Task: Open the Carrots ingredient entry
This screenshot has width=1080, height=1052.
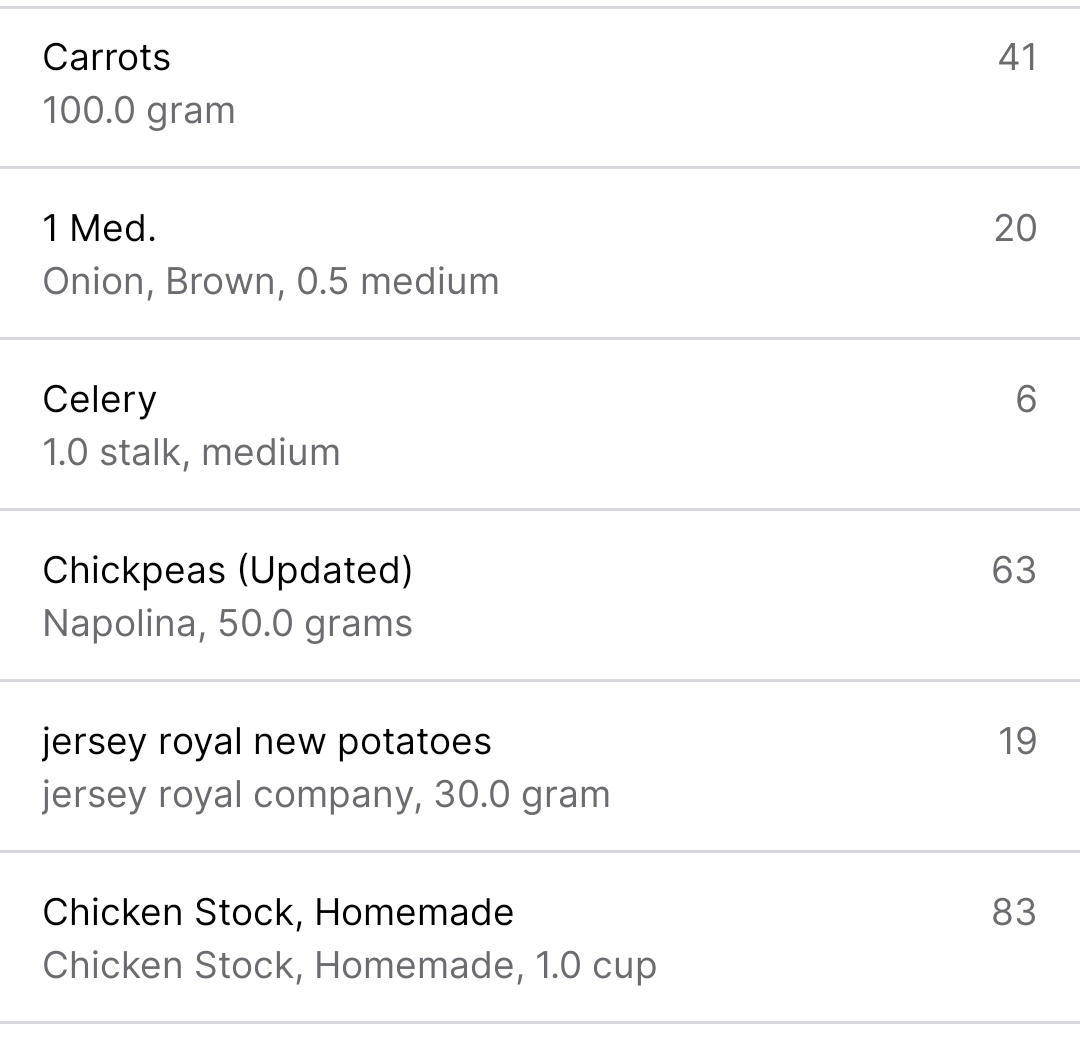Action: click(x=540, y=87)
